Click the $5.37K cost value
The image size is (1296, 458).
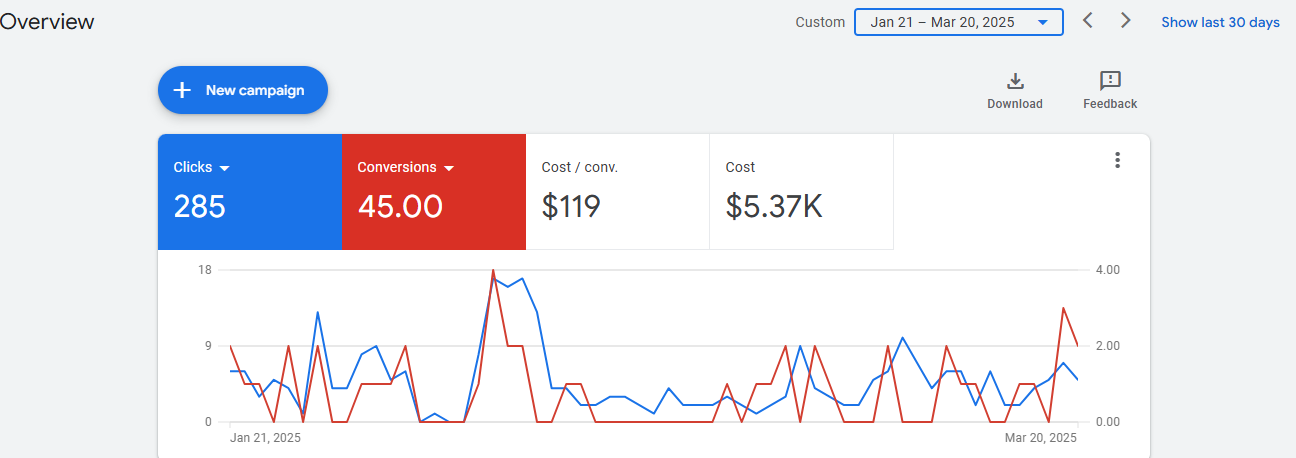pos(774,207)
